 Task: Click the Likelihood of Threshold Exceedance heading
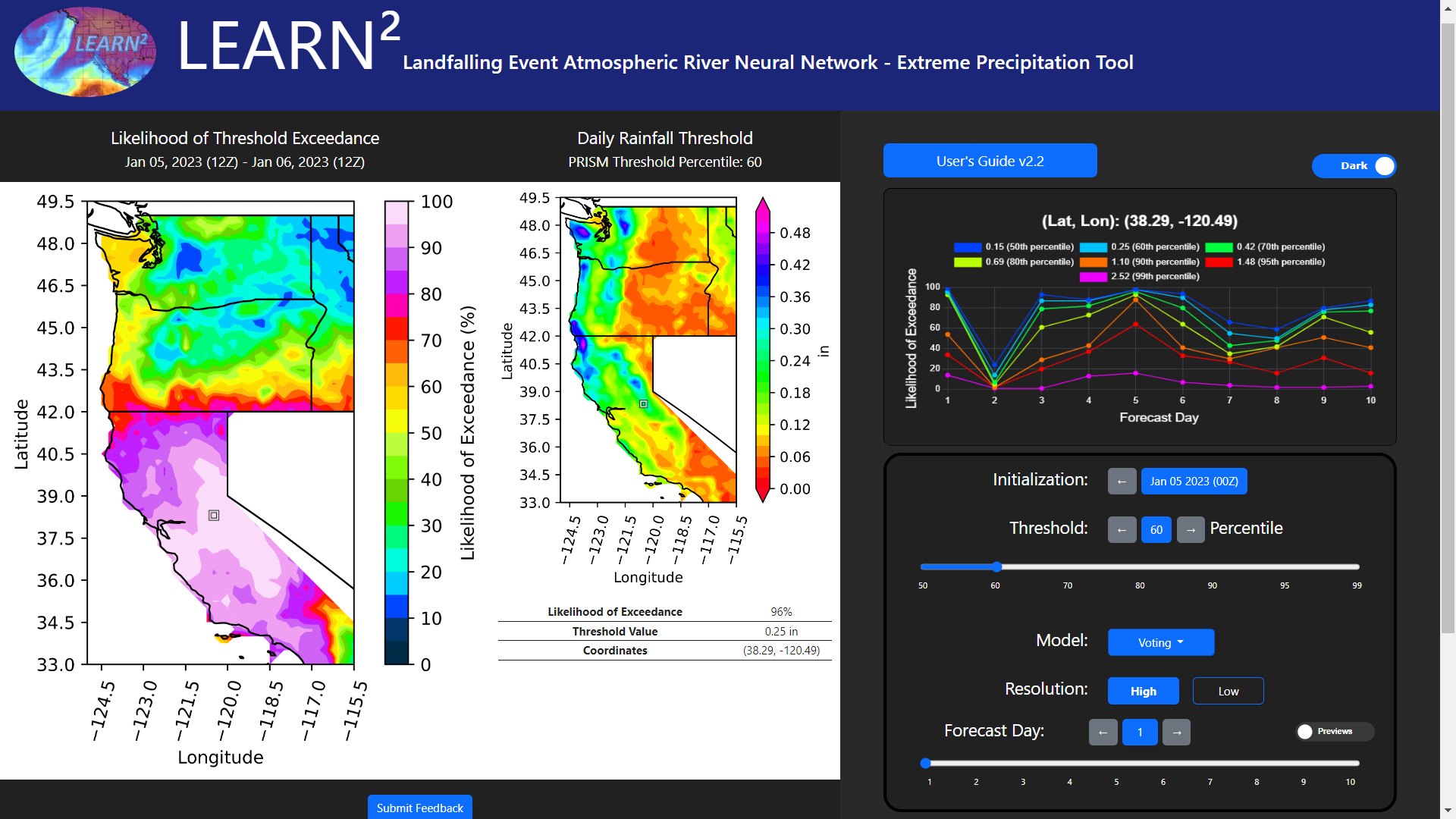click(x=245, y=138)
